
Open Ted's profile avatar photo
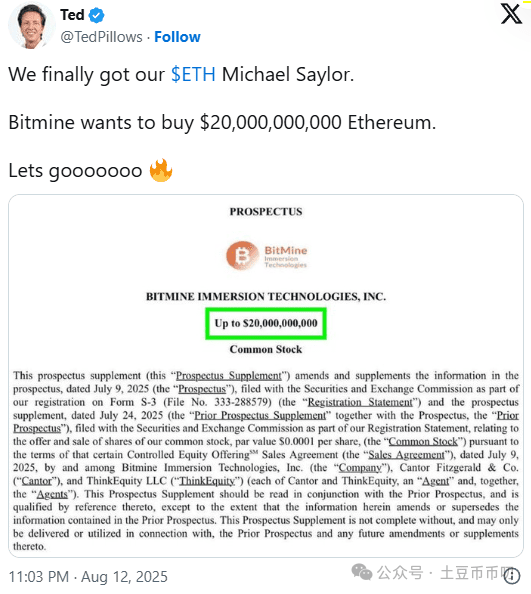(x=31, y=26)
